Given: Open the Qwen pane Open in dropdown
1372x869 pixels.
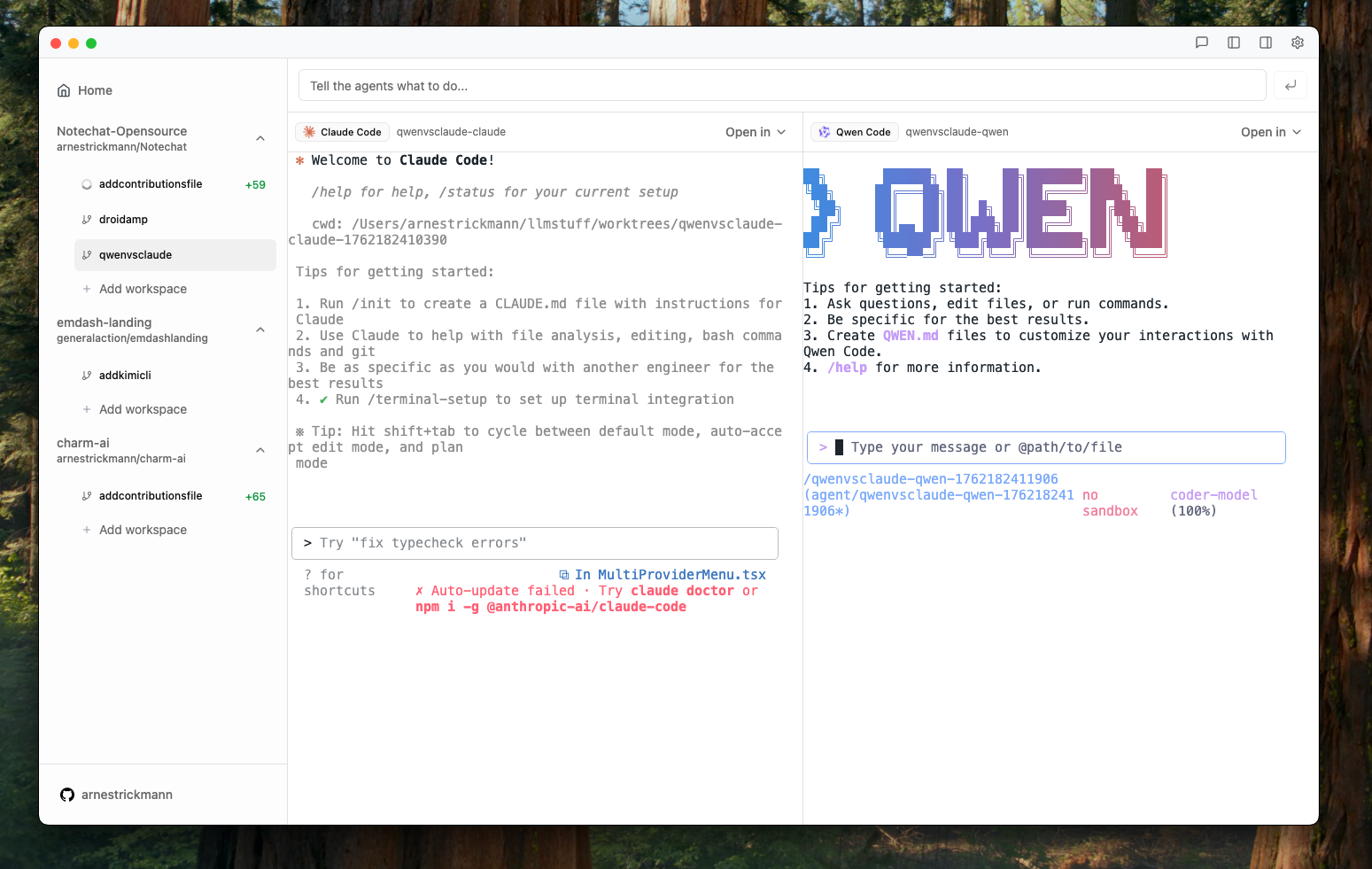Looking at the screenshot, I should point(1270,131).
